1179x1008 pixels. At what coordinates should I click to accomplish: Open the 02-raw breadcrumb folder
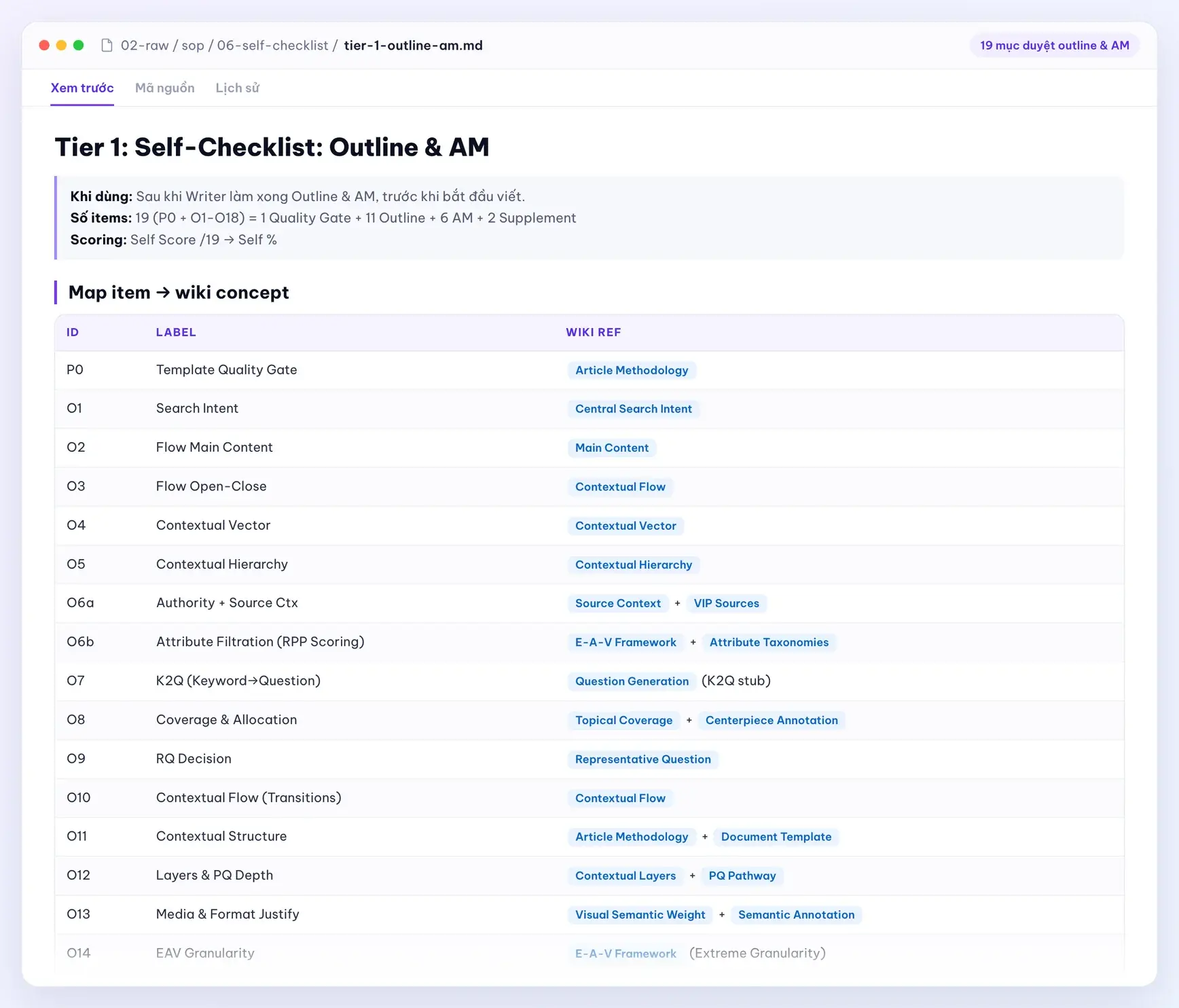(145, 46)
